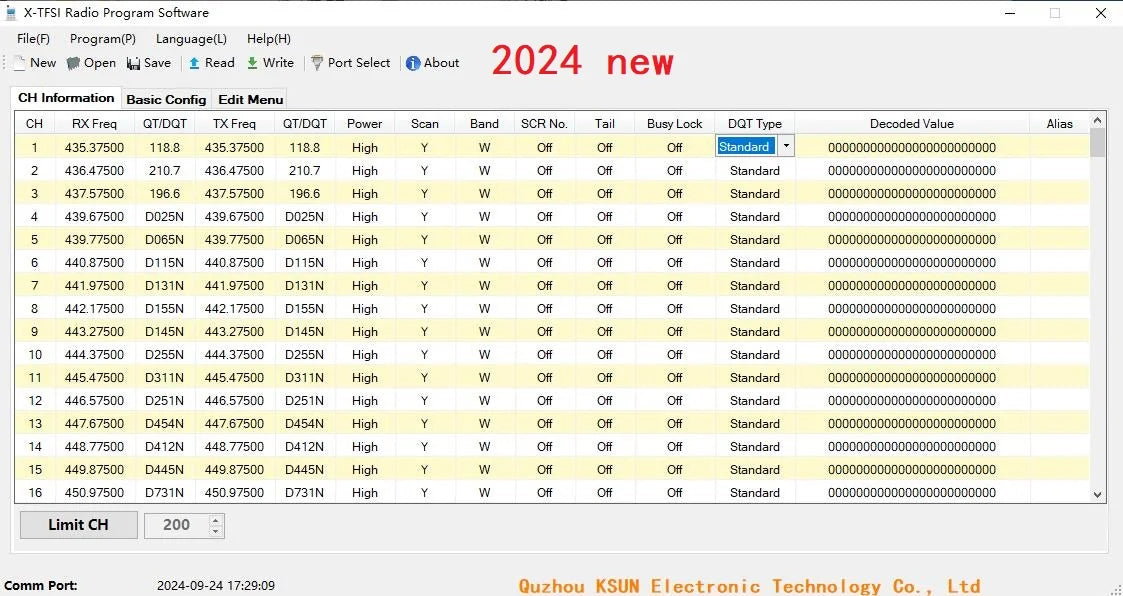Click the About info icon
The image size is (1123, 596).
413,63
